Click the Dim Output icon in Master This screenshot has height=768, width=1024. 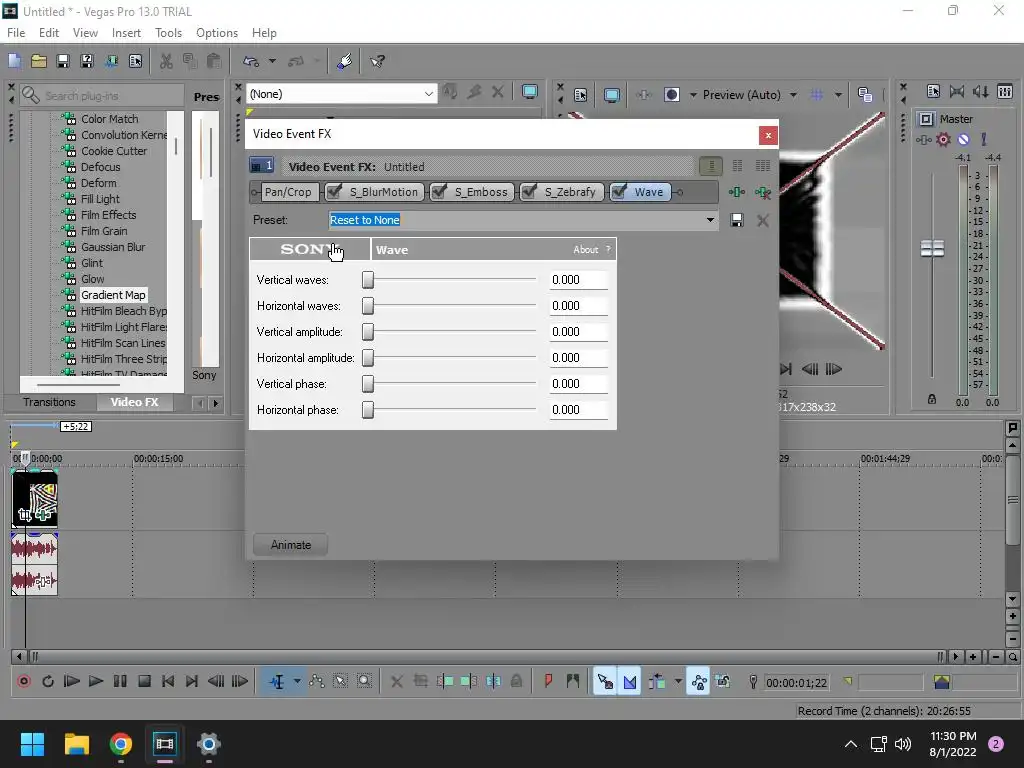[980, 91]
